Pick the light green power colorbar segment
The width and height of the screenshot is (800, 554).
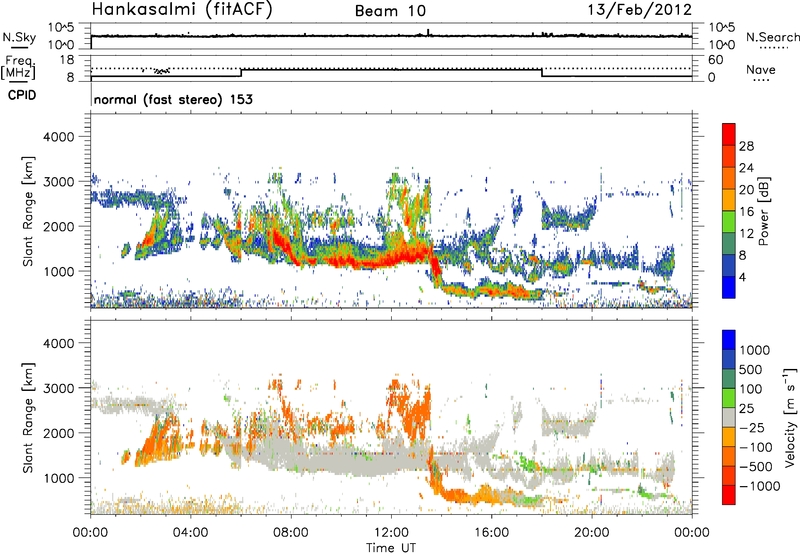(729, 222)
